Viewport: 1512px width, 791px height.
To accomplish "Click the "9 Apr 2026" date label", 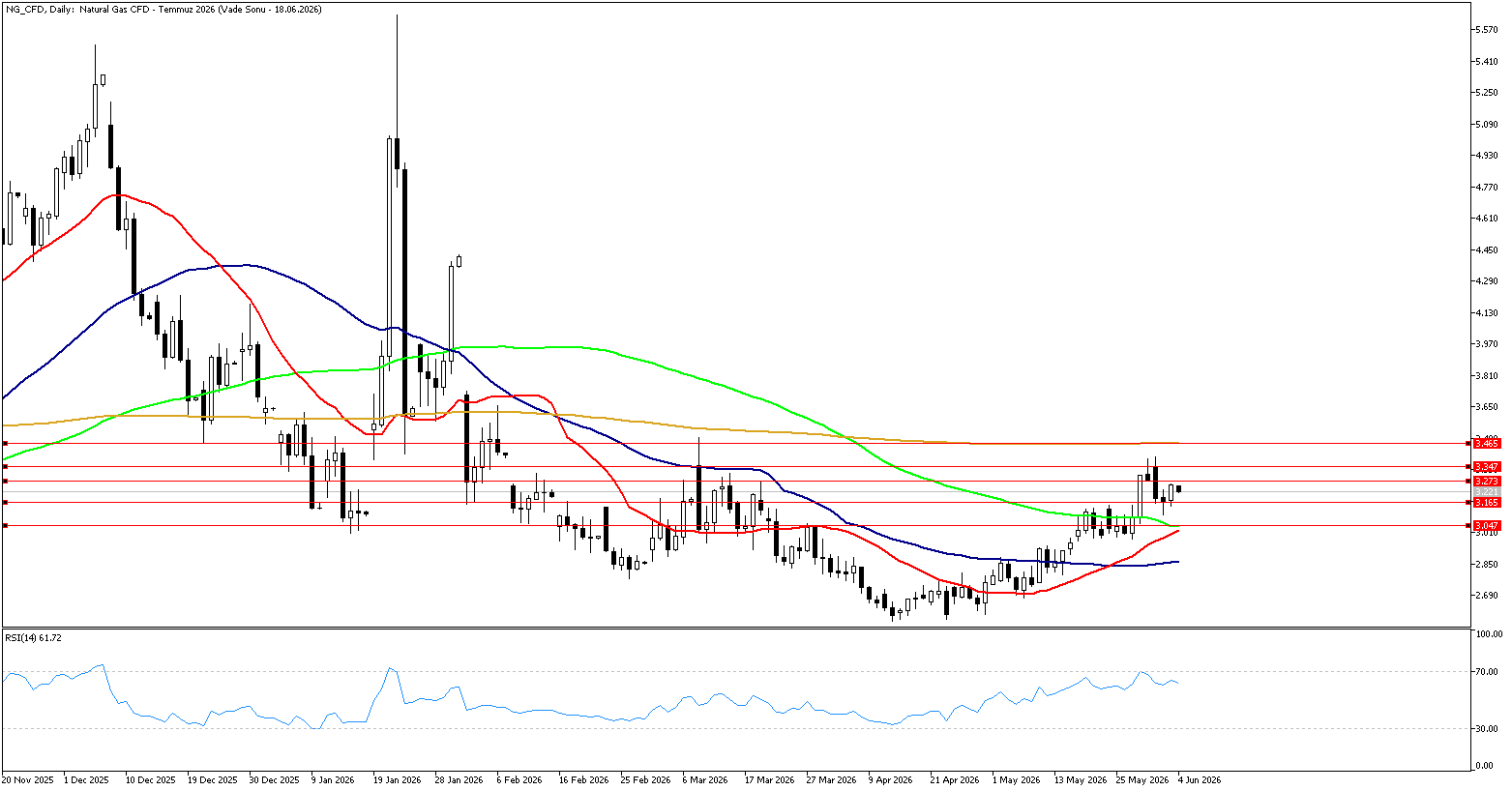I will click(x=890, y=779).
